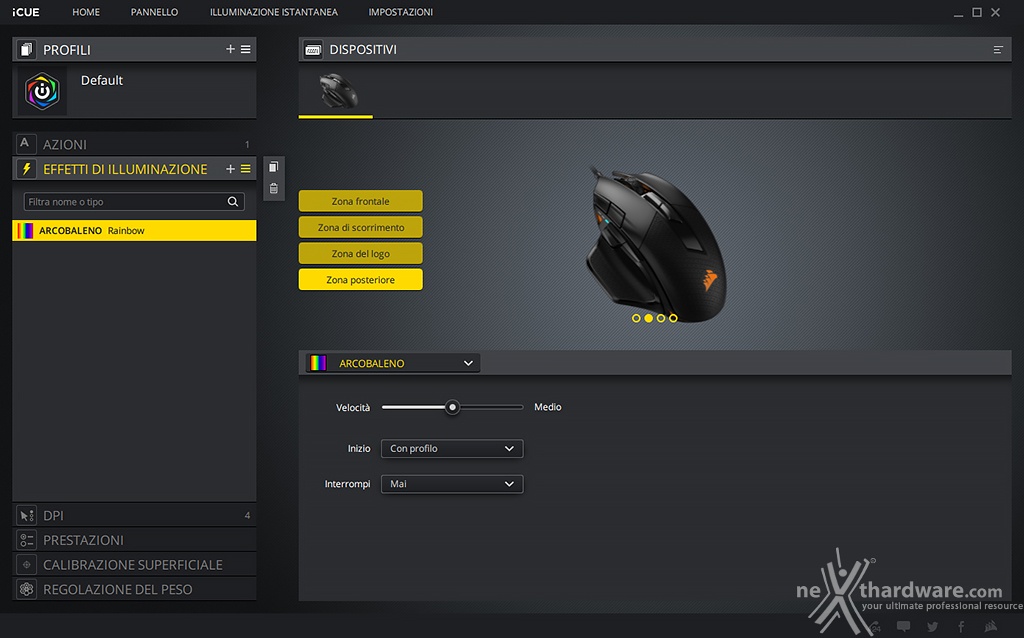This screenshot has width=1024, height=638.
Task: Open the Interrompi Mai dropdown
Action: [x=452, y=484]
